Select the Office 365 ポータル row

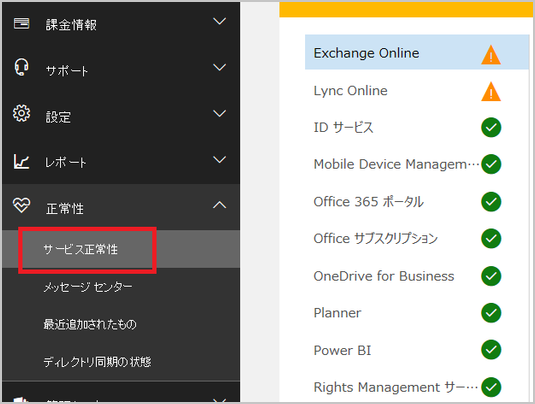point(417,202)
